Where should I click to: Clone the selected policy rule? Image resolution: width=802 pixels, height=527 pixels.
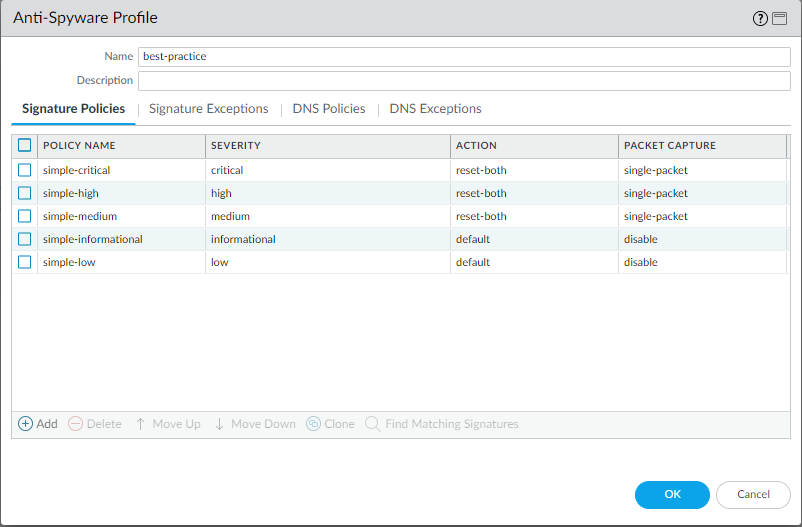pyautogui.click(x=313, y=424)
